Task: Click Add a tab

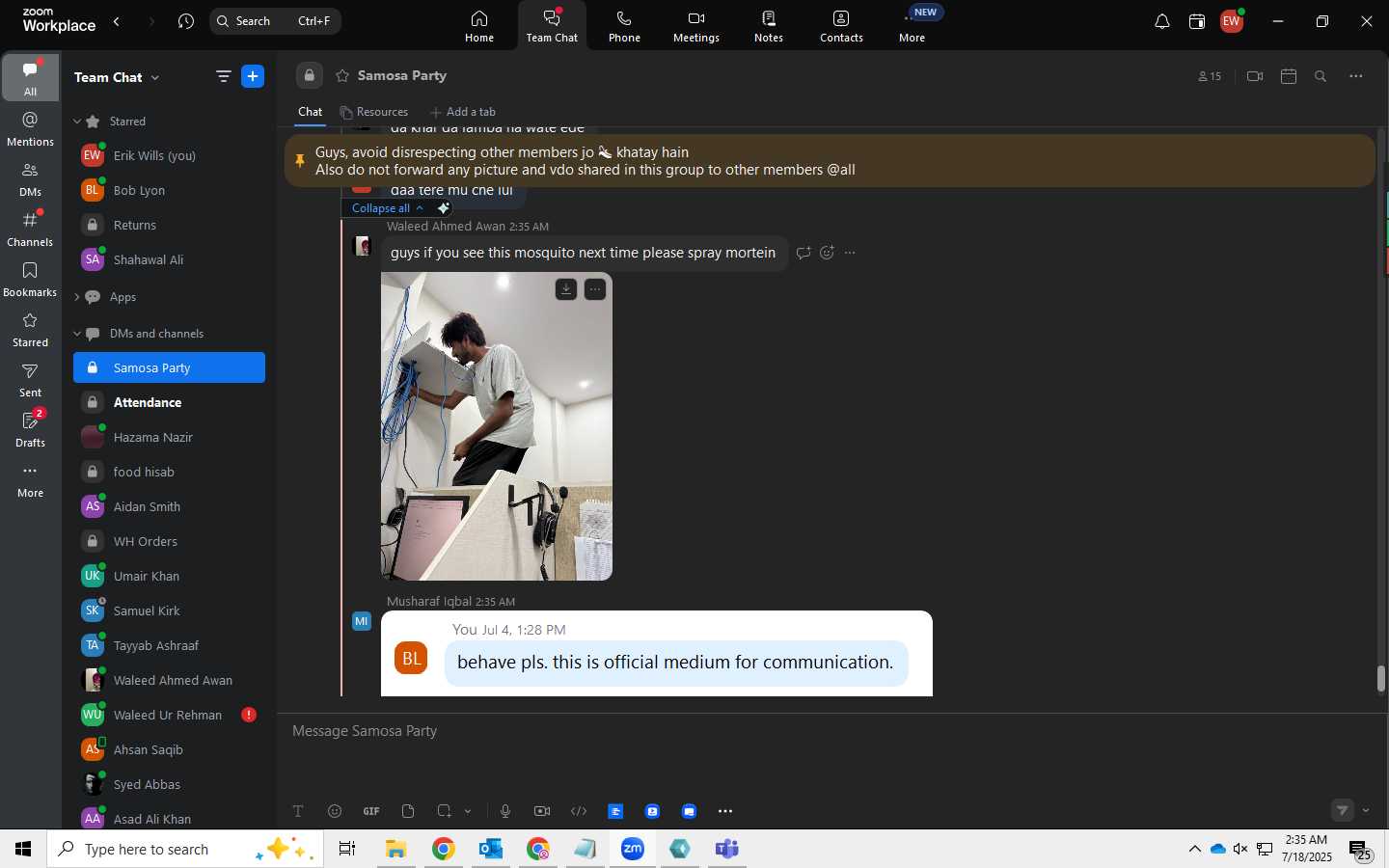Action: pos(463,112)
